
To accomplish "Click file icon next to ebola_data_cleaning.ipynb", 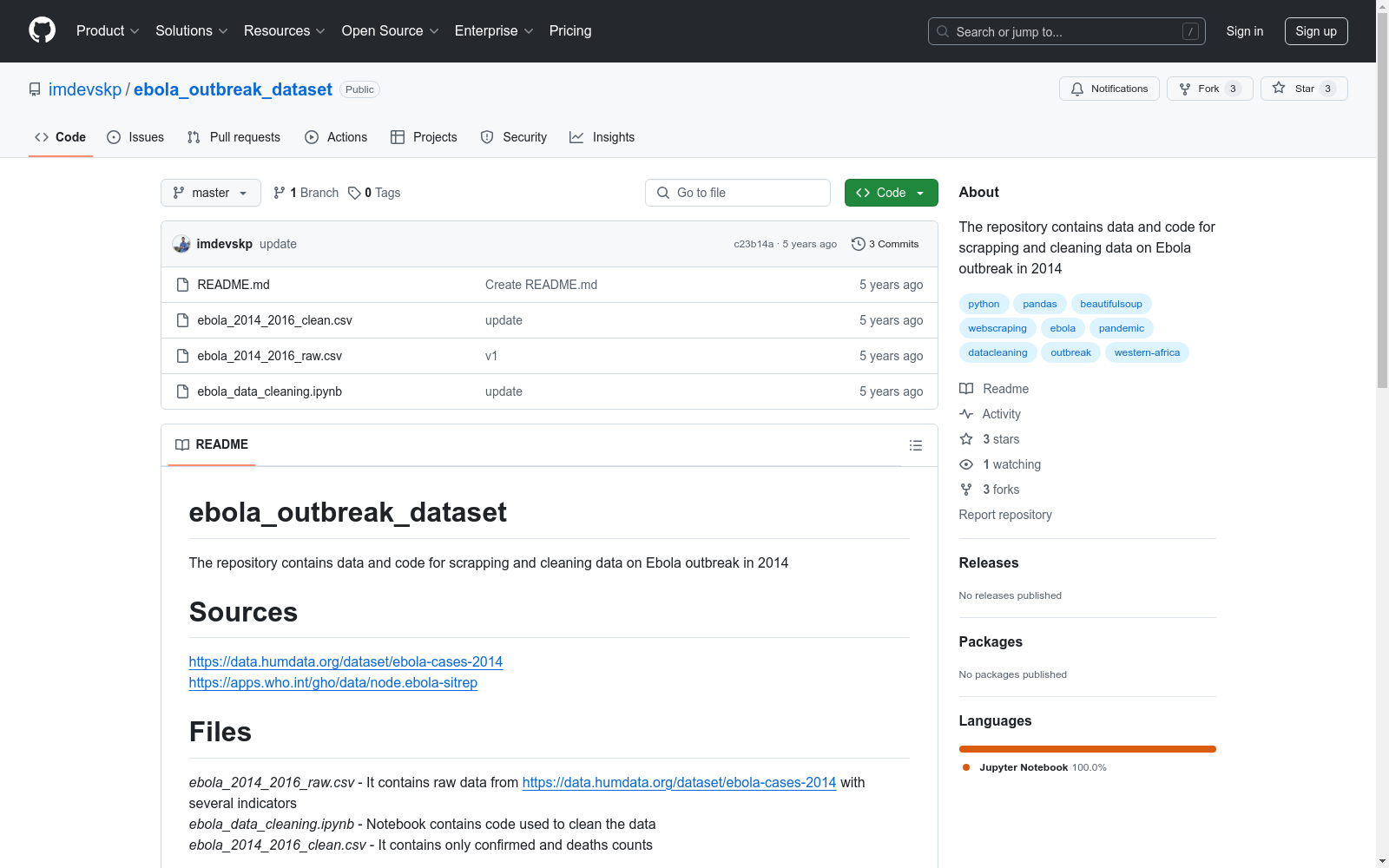I will coord(182,391).
